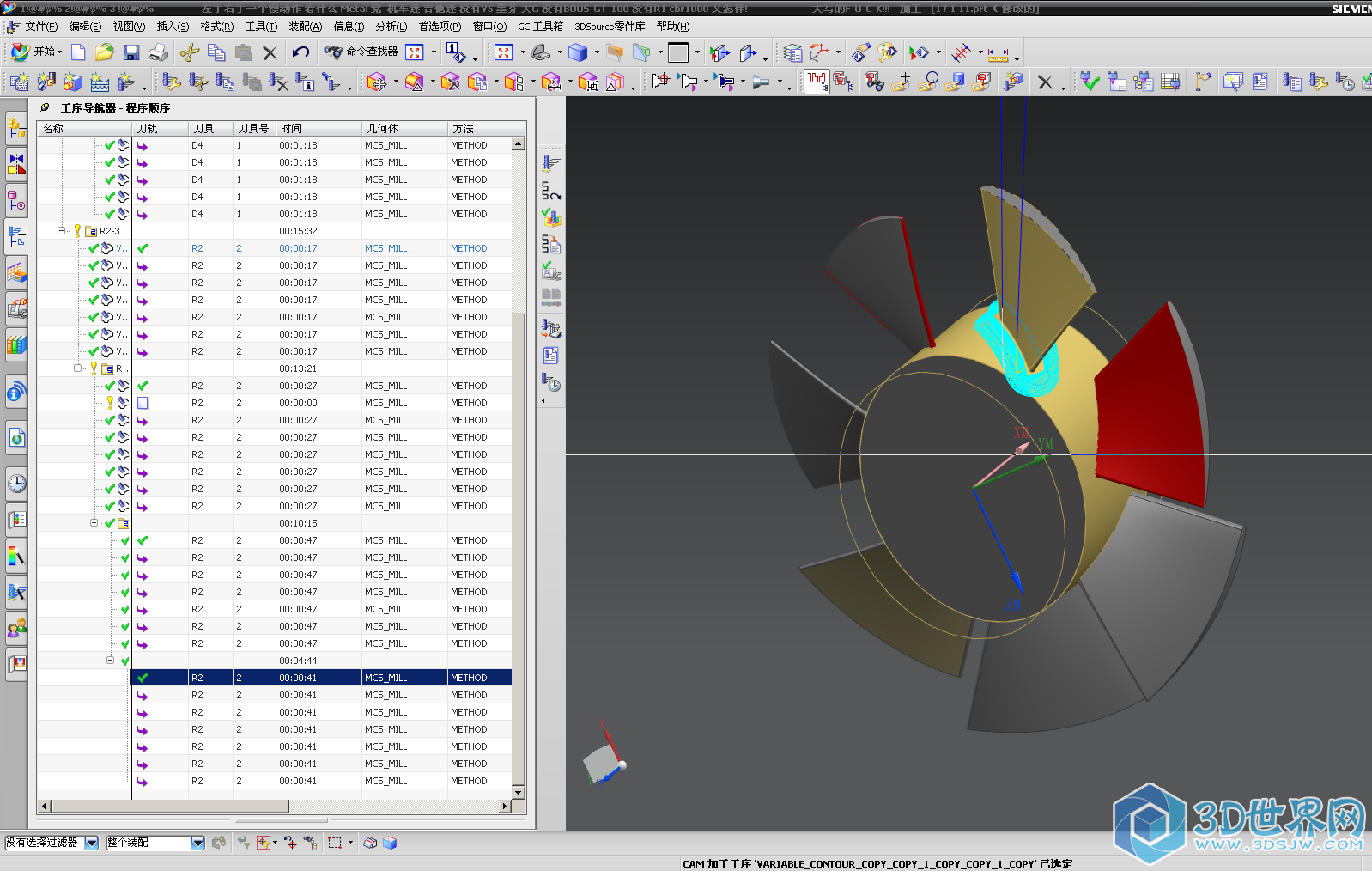Open the rendering style dropdown arrow beside the cube

(597, 52)
